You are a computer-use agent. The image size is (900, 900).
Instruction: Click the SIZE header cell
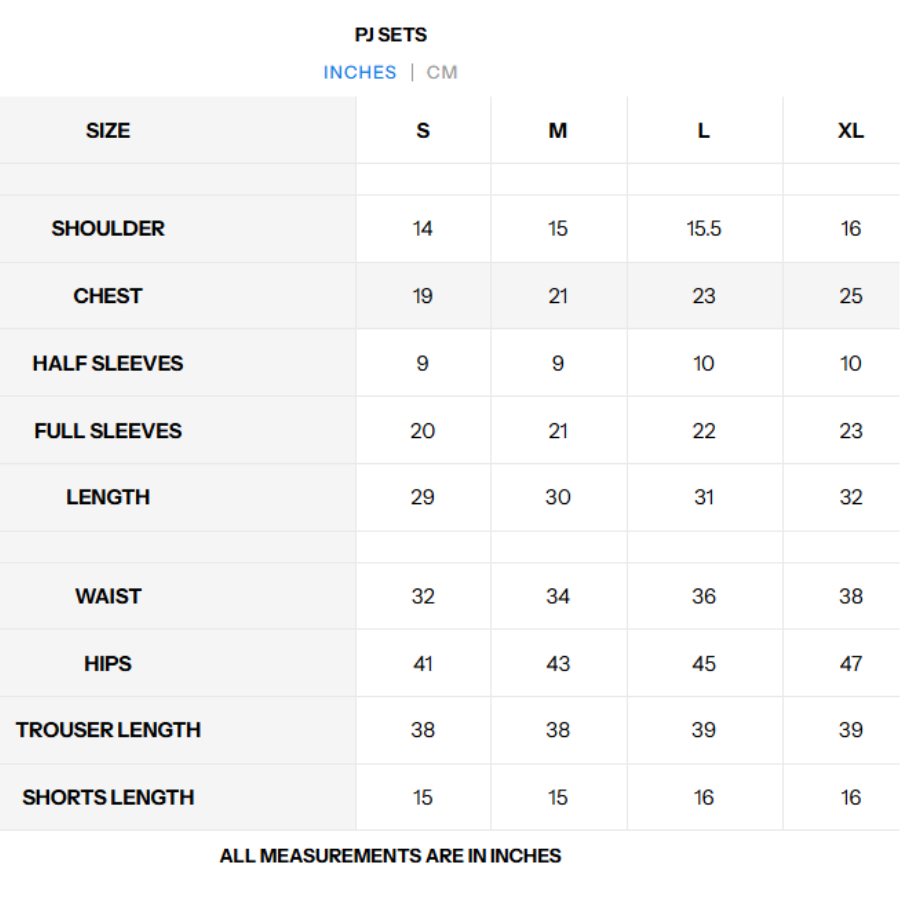(108, 131)
